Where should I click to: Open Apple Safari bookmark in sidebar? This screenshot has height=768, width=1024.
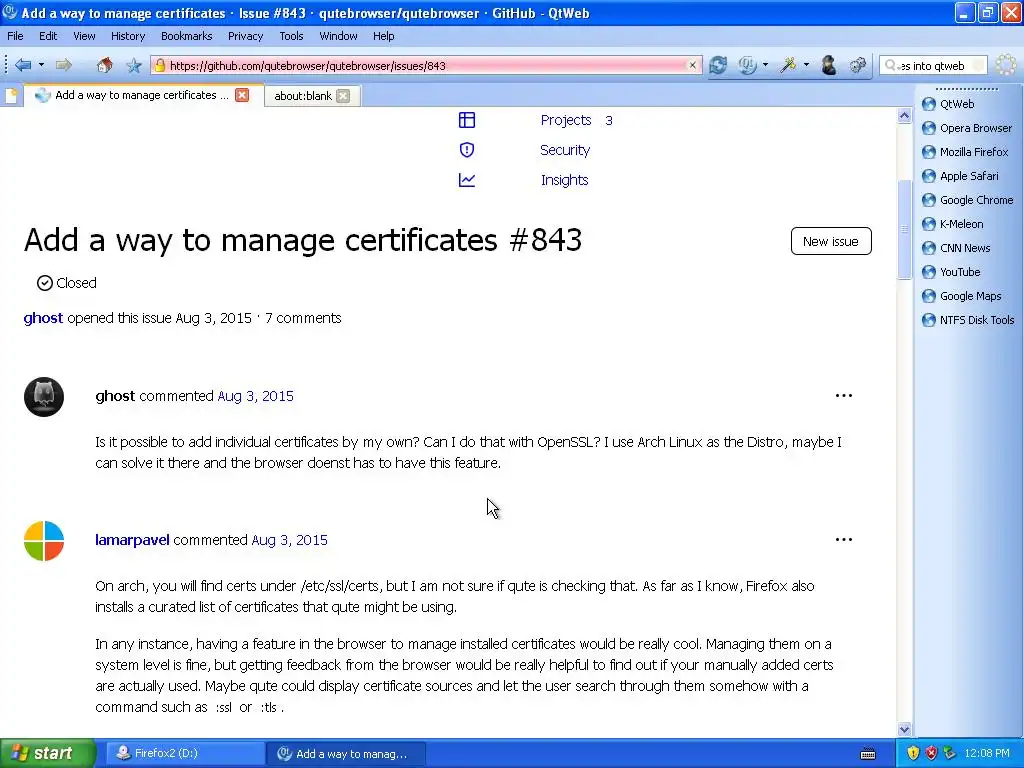pos(960,176)
